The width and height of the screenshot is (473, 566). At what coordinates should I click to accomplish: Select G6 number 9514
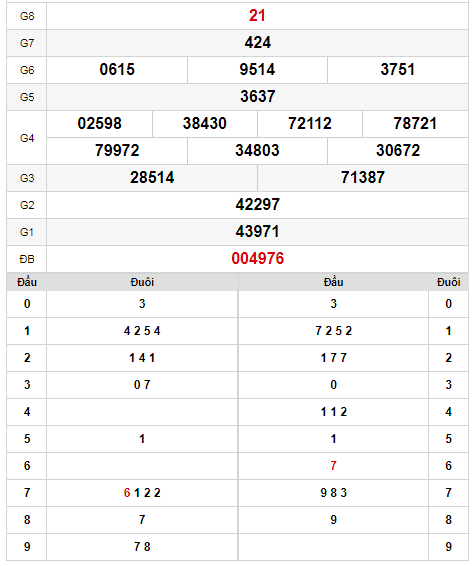coord(257,70)
